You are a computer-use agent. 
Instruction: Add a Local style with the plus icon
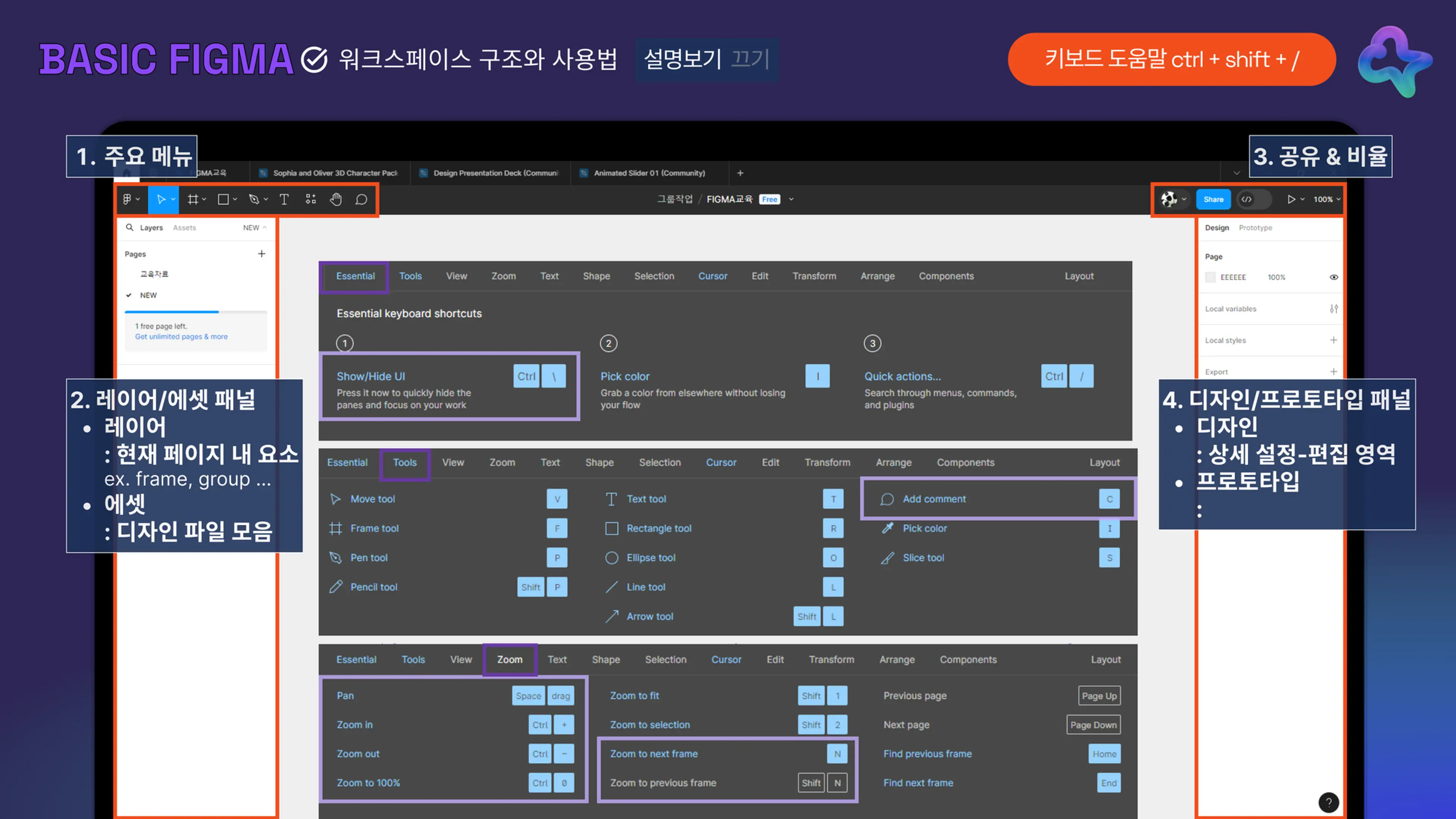(x=1334, y=340)
